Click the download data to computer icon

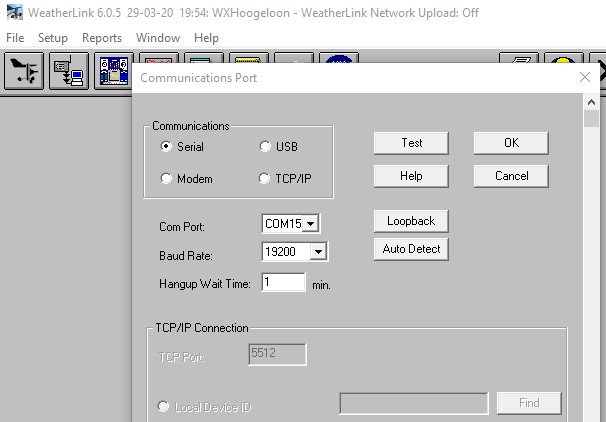pyautogui.click(x=69, y=71)
